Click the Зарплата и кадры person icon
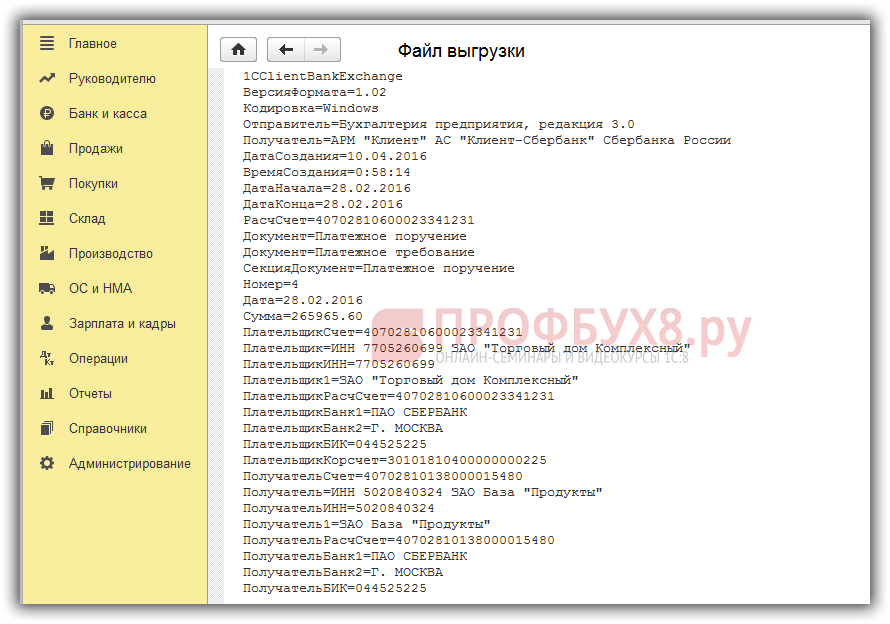This screenshot has width=890, height=624. (x=47, y=323)
